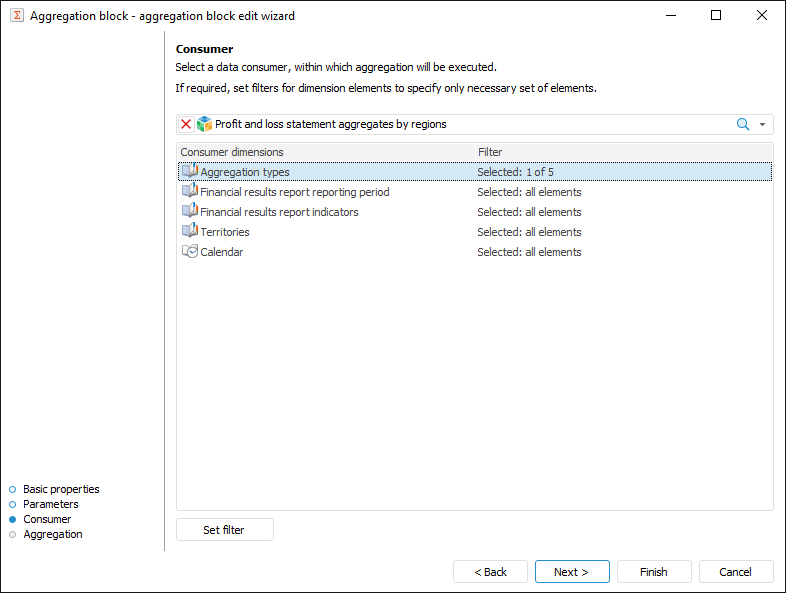Viewport: 786px width, 593px height.
Task: Click the Consumer dimensions column header
Action: pos(232,152)
